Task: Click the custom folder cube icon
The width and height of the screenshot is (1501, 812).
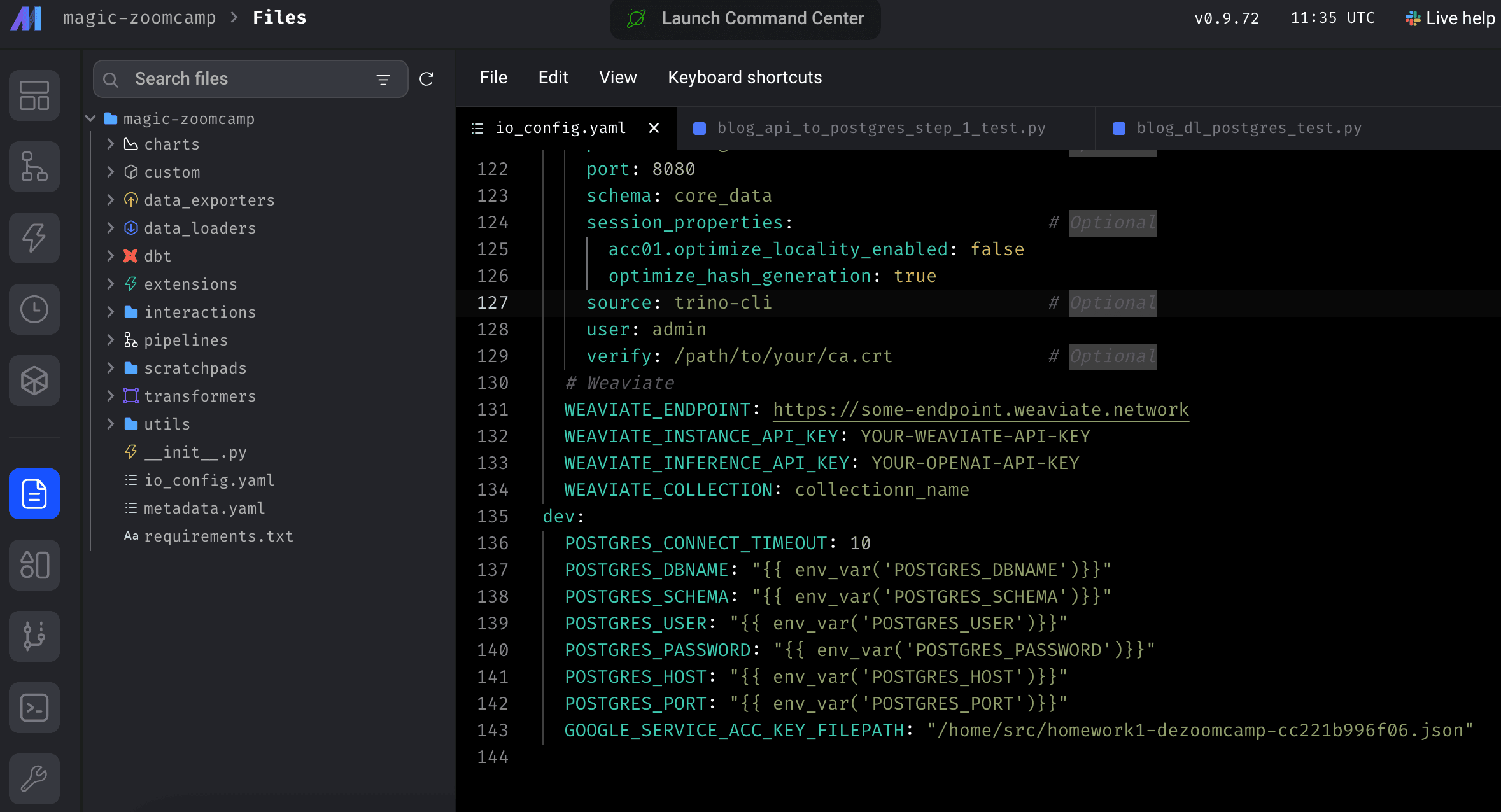Action: (x=130, y=172)
